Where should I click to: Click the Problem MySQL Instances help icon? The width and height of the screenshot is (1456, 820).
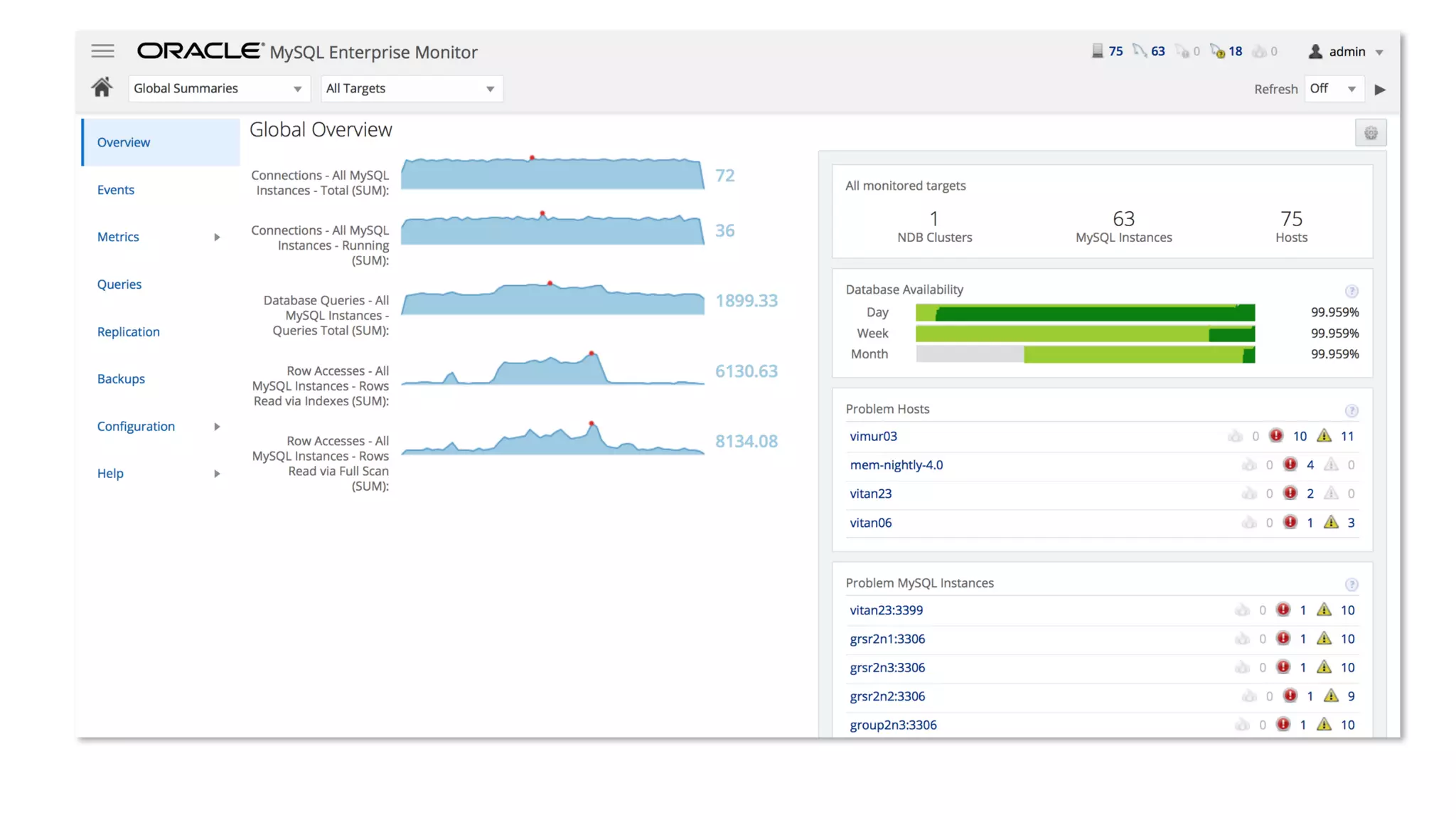pos(1351,585)
